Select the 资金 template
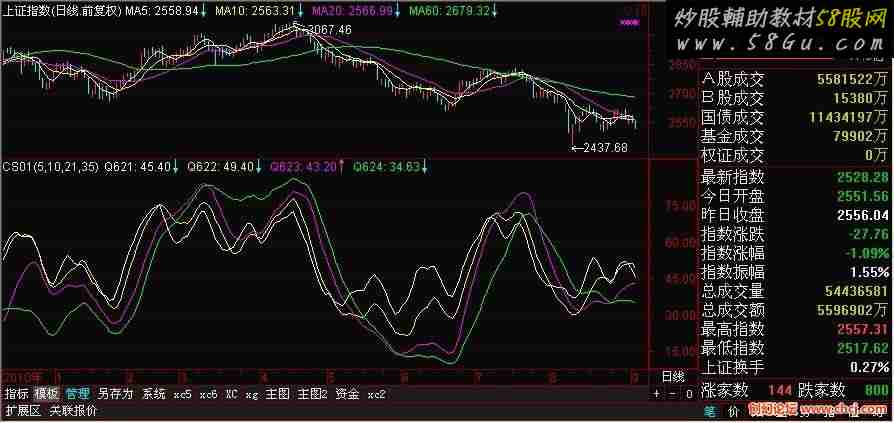This screenshot has width=894, height=423. coord(347,393)
